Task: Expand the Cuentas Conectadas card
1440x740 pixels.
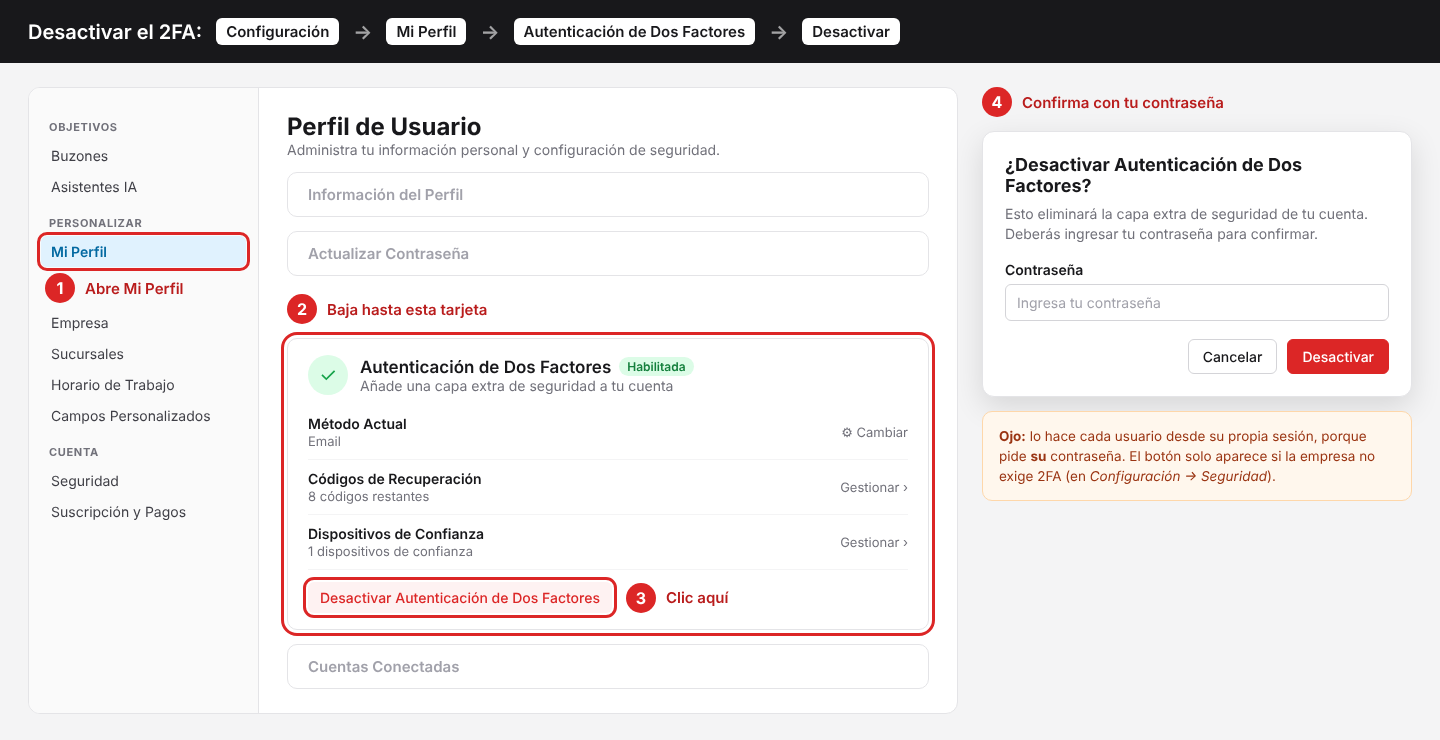Action: click(x=608, y=667)
